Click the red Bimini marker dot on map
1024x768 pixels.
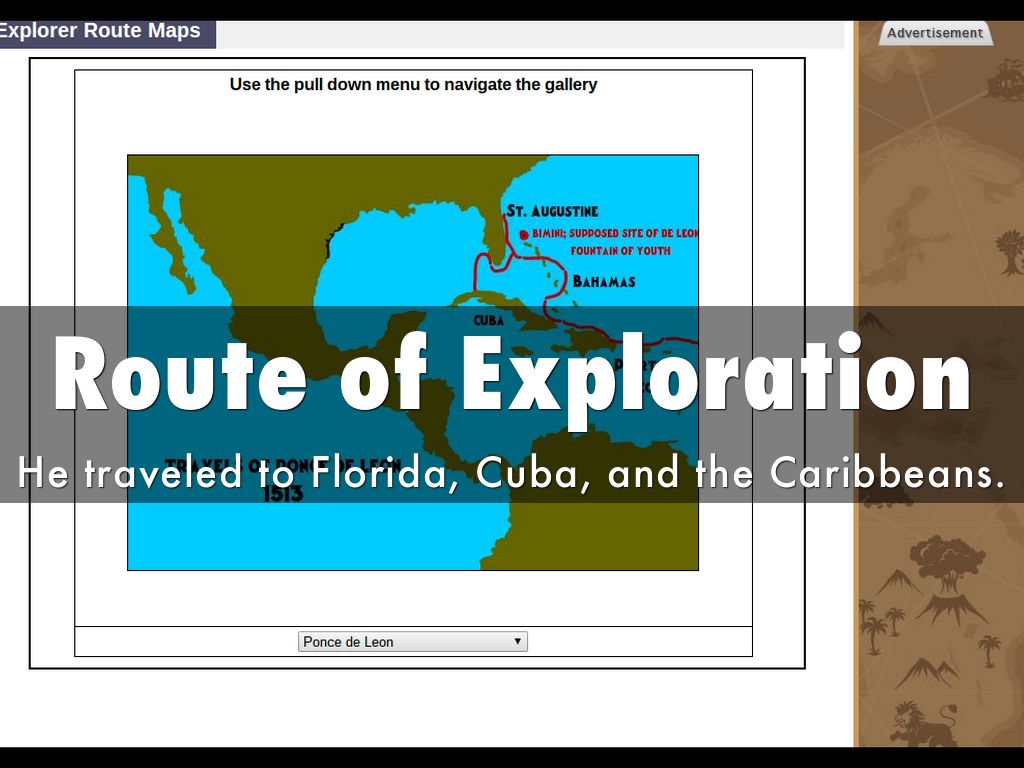tap(524, 235)
